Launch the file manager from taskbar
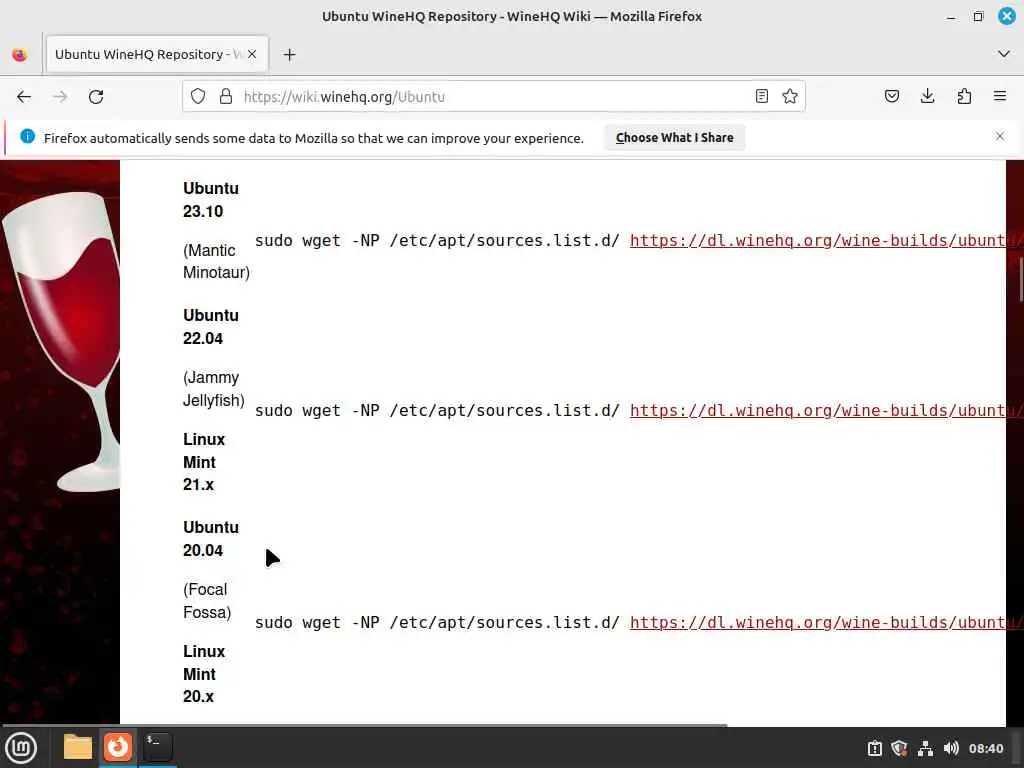Viewport: 1024px width, 768px height. coord(78,747)
